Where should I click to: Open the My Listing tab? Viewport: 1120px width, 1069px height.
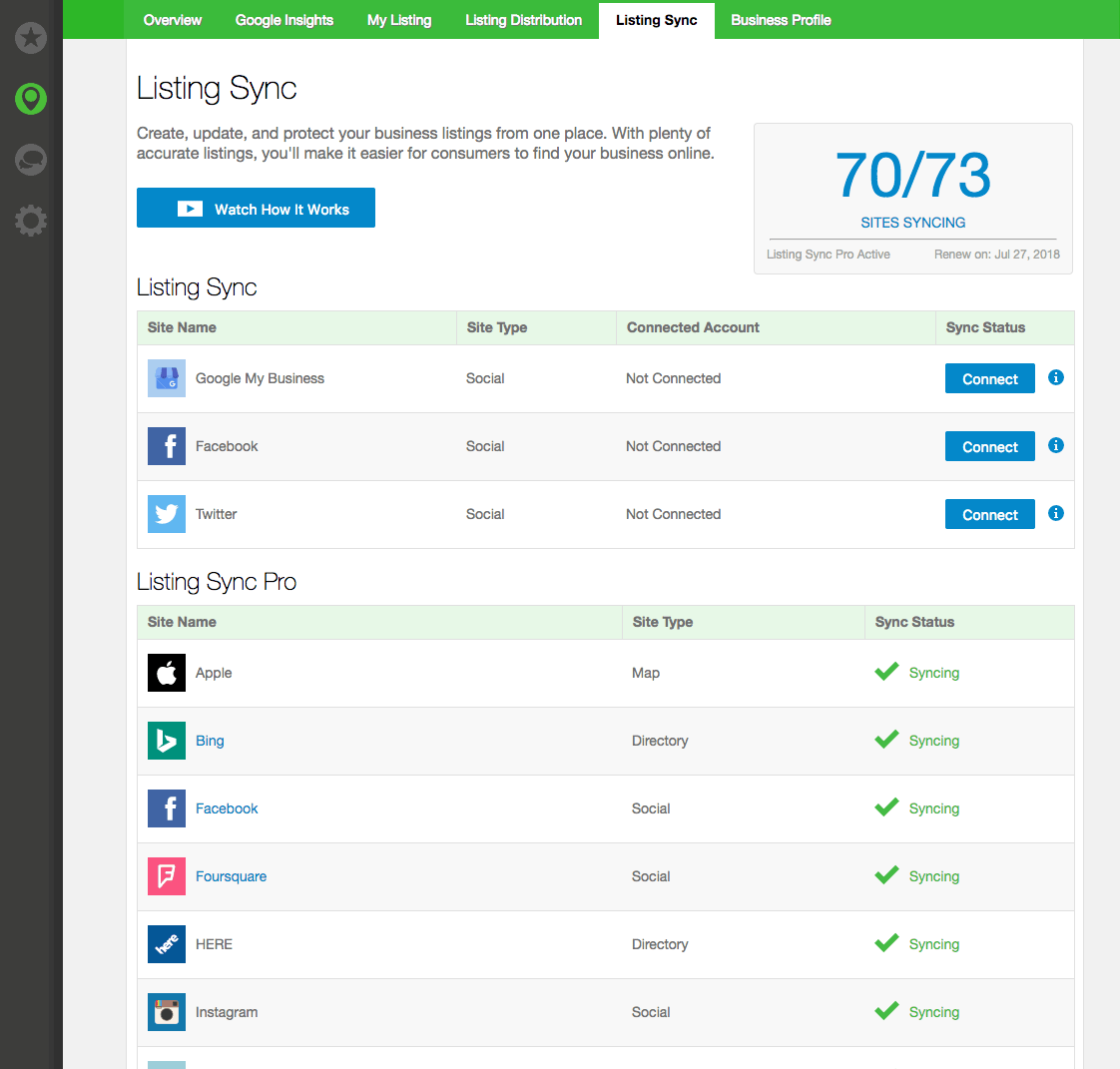(x=399, y=20)
